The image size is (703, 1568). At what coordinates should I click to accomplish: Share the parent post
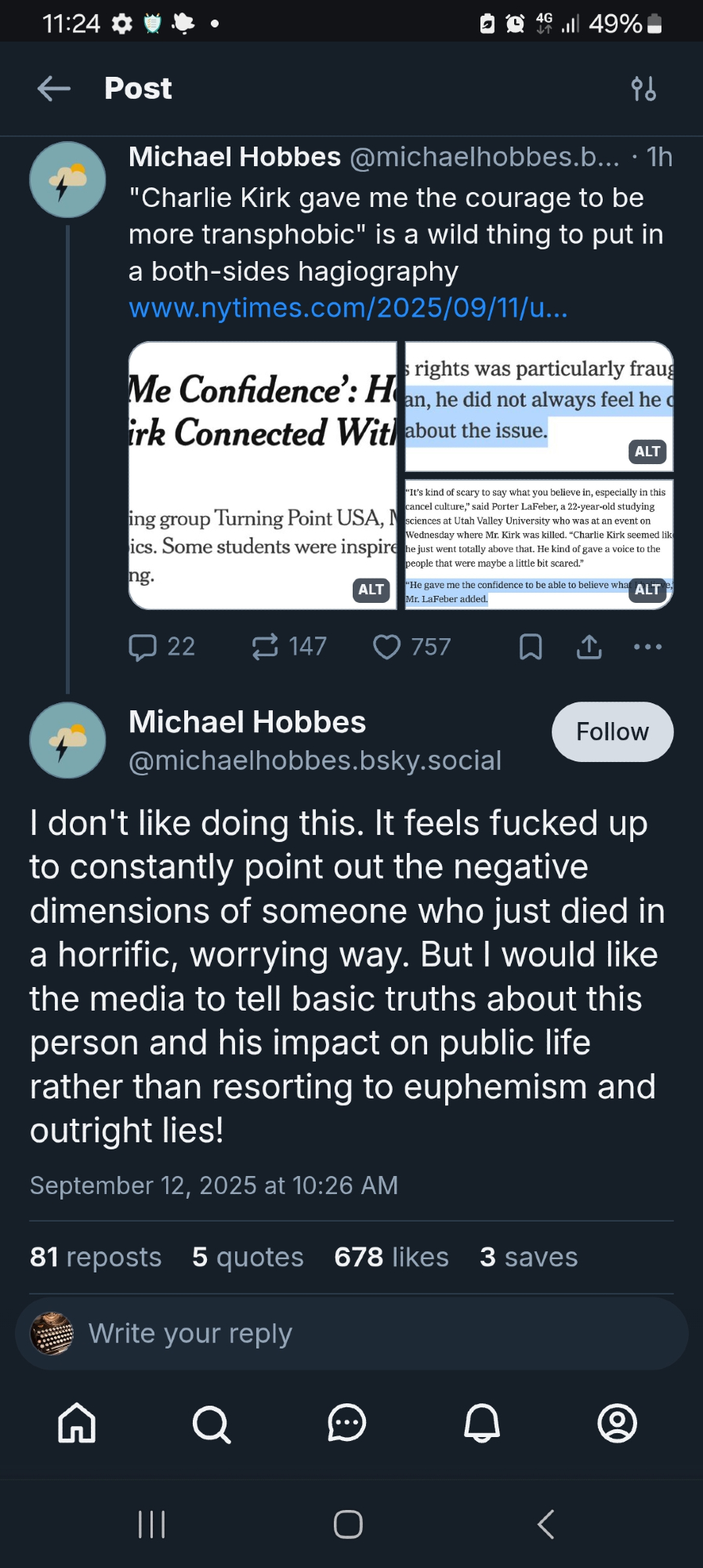pos(589,647)
